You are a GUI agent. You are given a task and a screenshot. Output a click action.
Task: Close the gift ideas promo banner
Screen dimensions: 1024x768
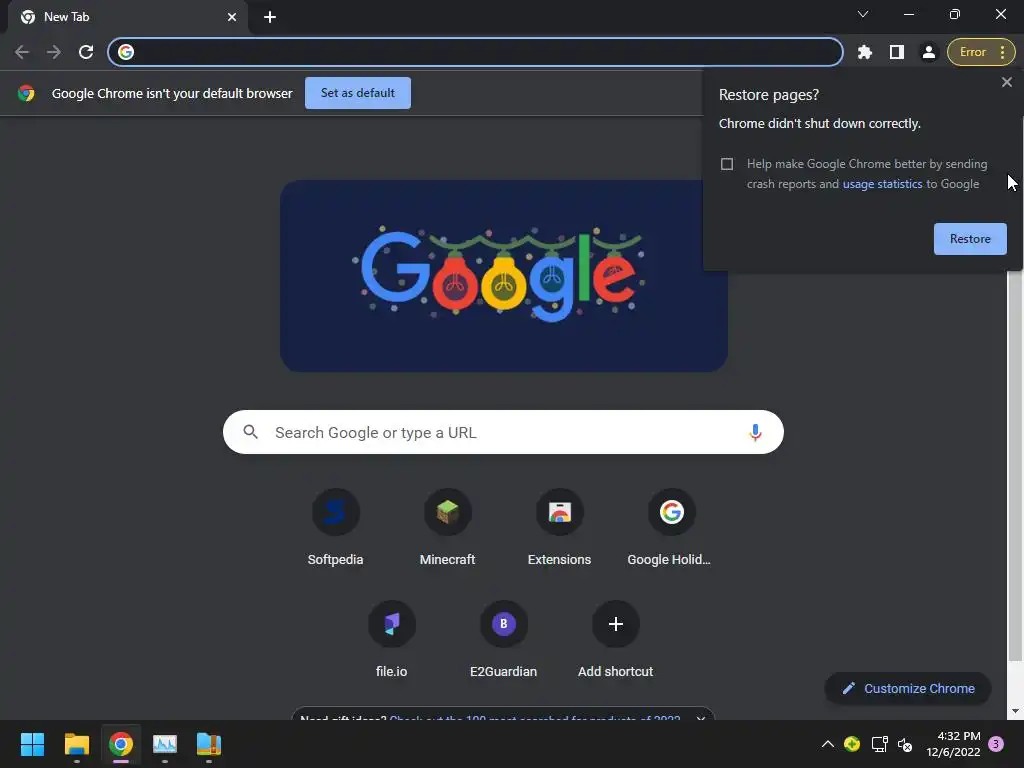[701, 718]
